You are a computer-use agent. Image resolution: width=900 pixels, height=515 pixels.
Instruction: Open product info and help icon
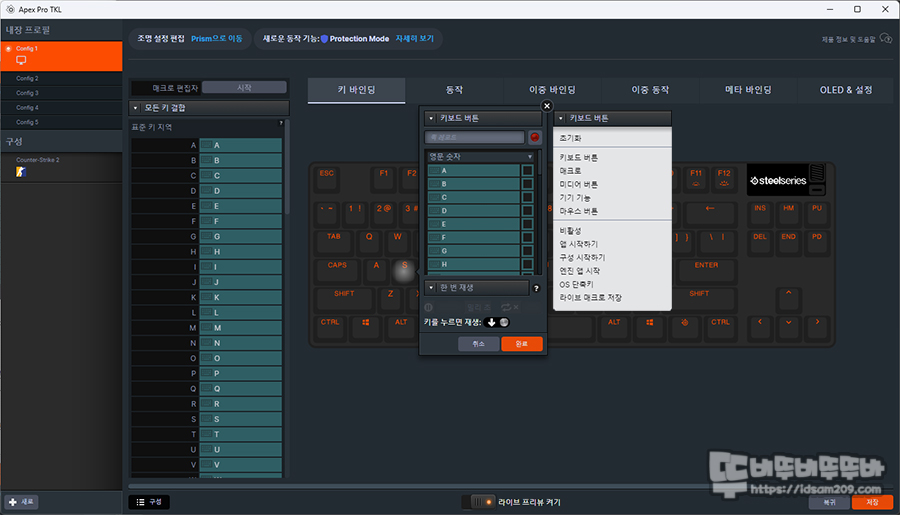[886, 39]
